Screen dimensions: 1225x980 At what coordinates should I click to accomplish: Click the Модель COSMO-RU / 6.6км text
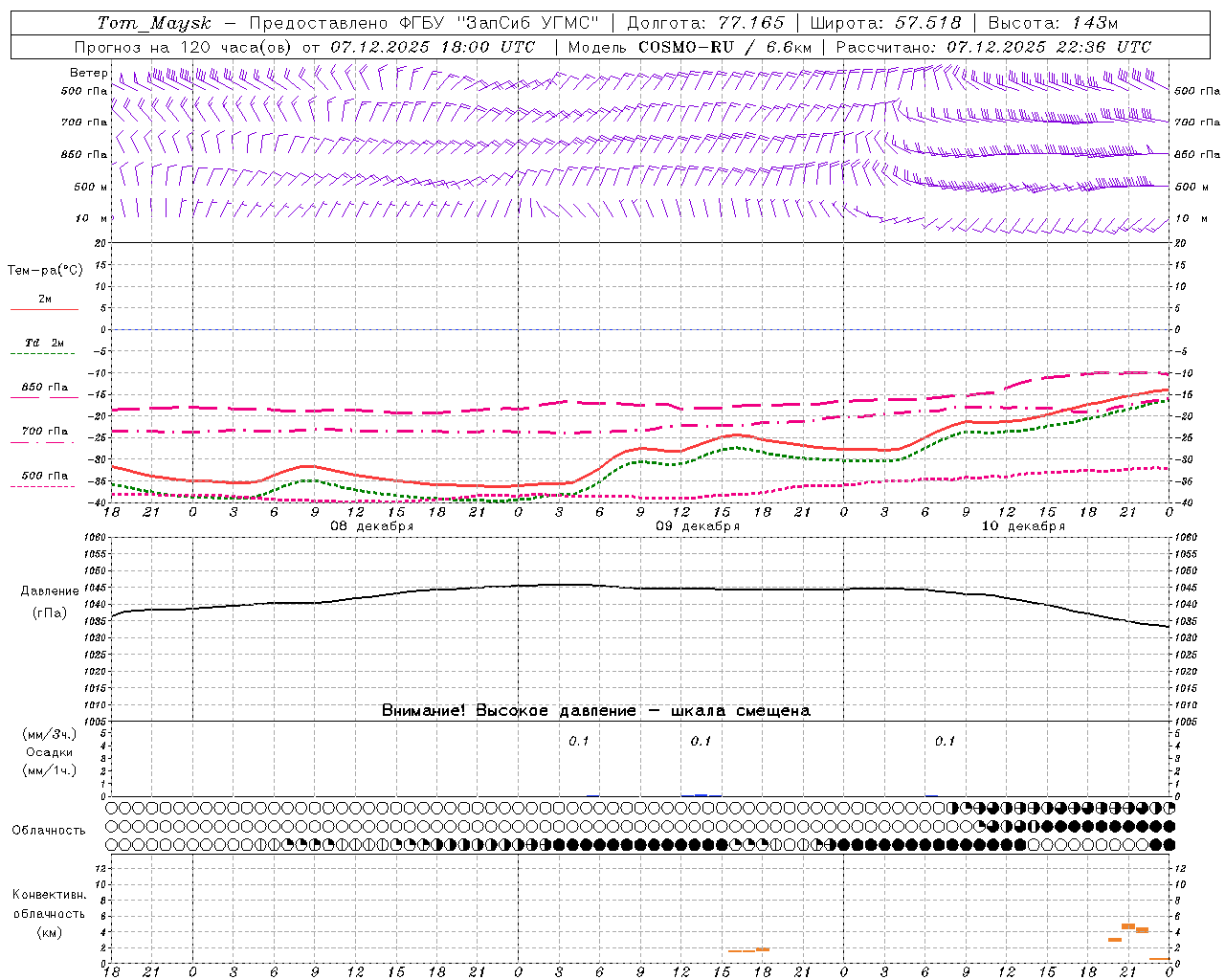click(x=690, y=47)
